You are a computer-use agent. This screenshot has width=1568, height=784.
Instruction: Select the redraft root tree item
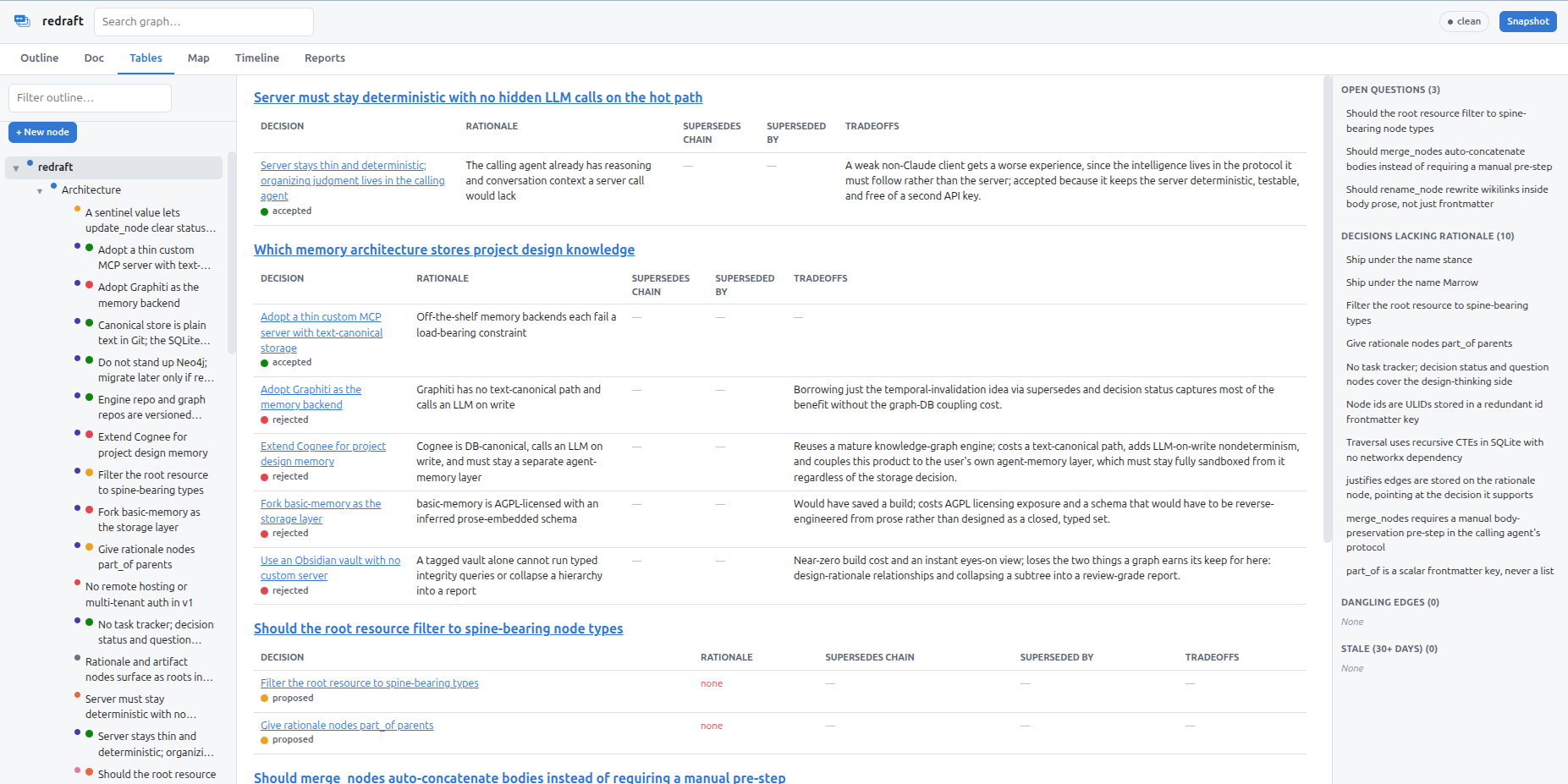click(113, 167)
